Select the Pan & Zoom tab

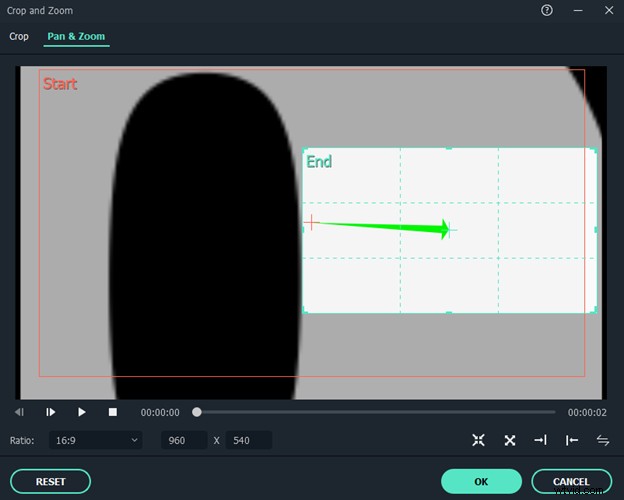76,36
